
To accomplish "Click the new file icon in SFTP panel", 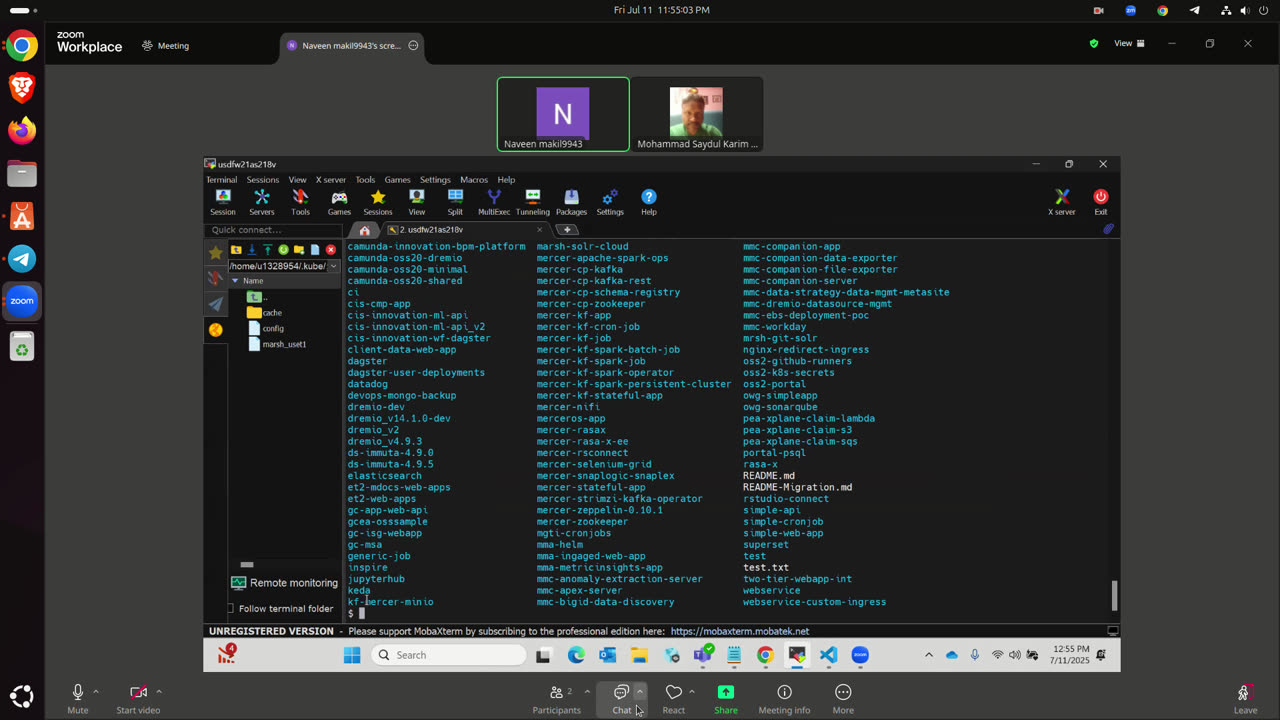I will click(315, 250).
